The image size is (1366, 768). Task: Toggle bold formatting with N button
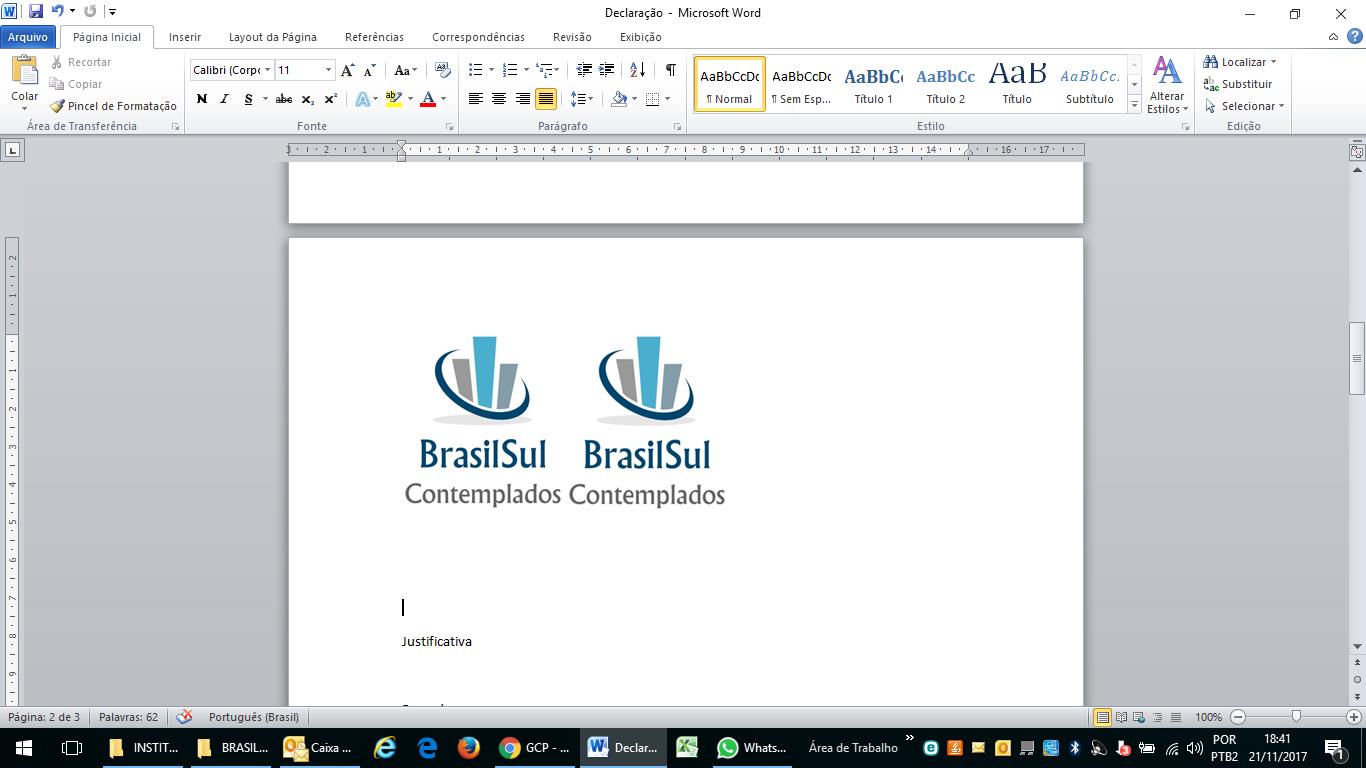202,99
